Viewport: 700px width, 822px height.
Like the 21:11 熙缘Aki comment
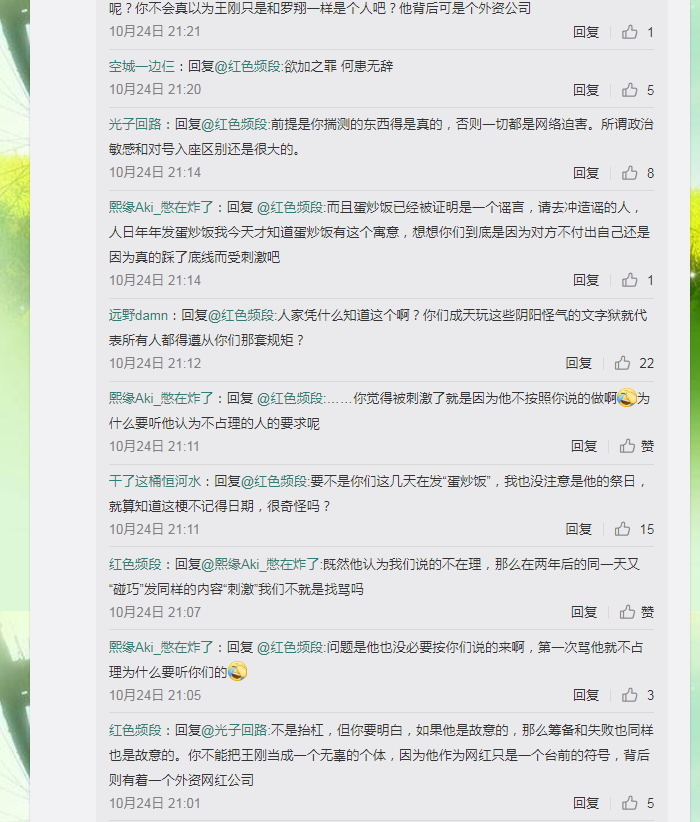(x=628, y=446)
